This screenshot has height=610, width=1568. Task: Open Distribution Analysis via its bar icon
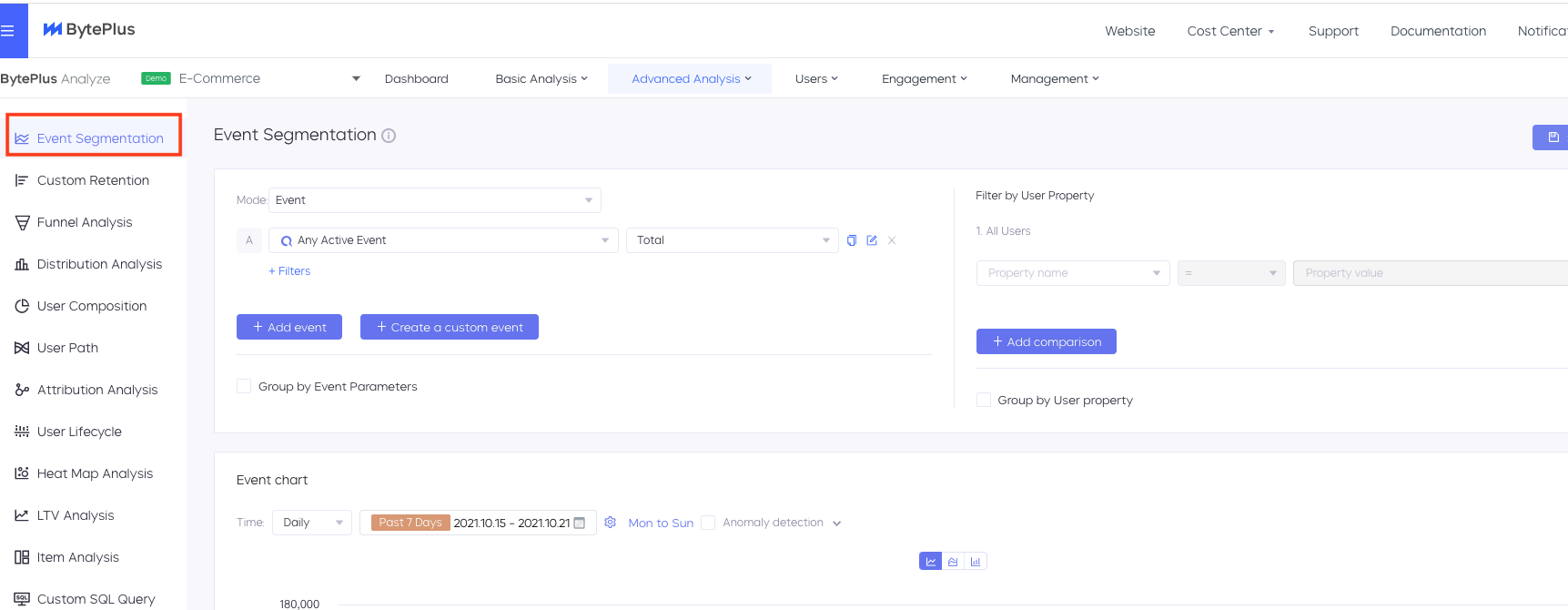pos(22,264)
